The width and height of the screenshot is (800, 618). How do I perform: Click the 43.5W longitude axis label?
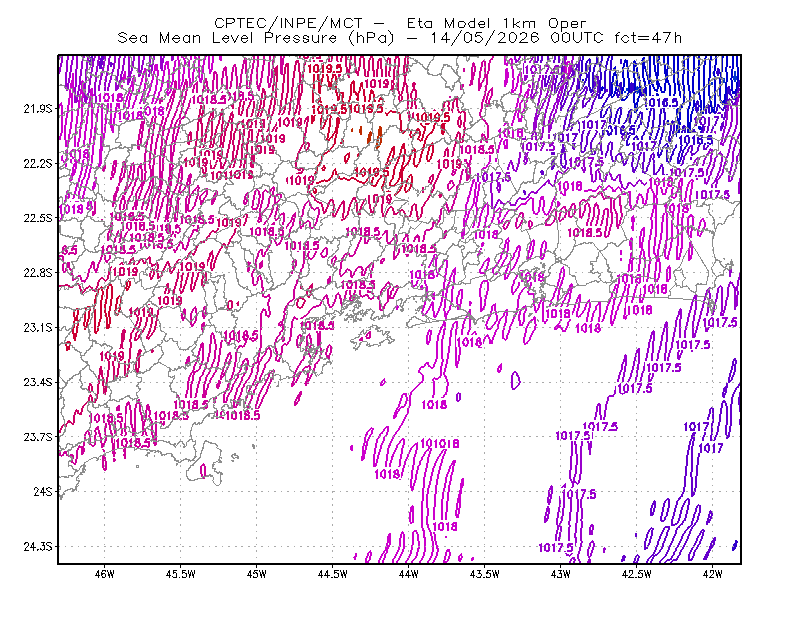click(485, 574)
